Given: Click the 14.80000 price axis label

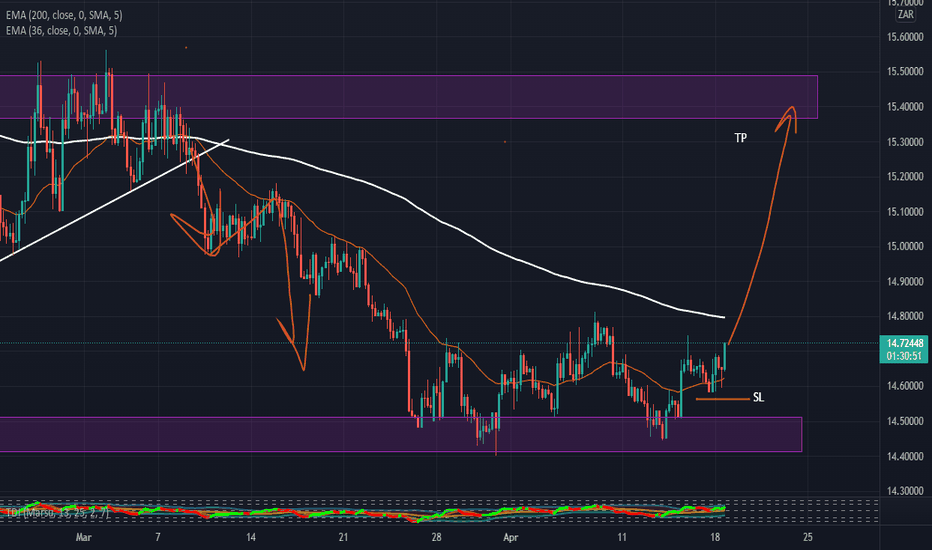Looking at the screenshot, I should pos(905,316).
